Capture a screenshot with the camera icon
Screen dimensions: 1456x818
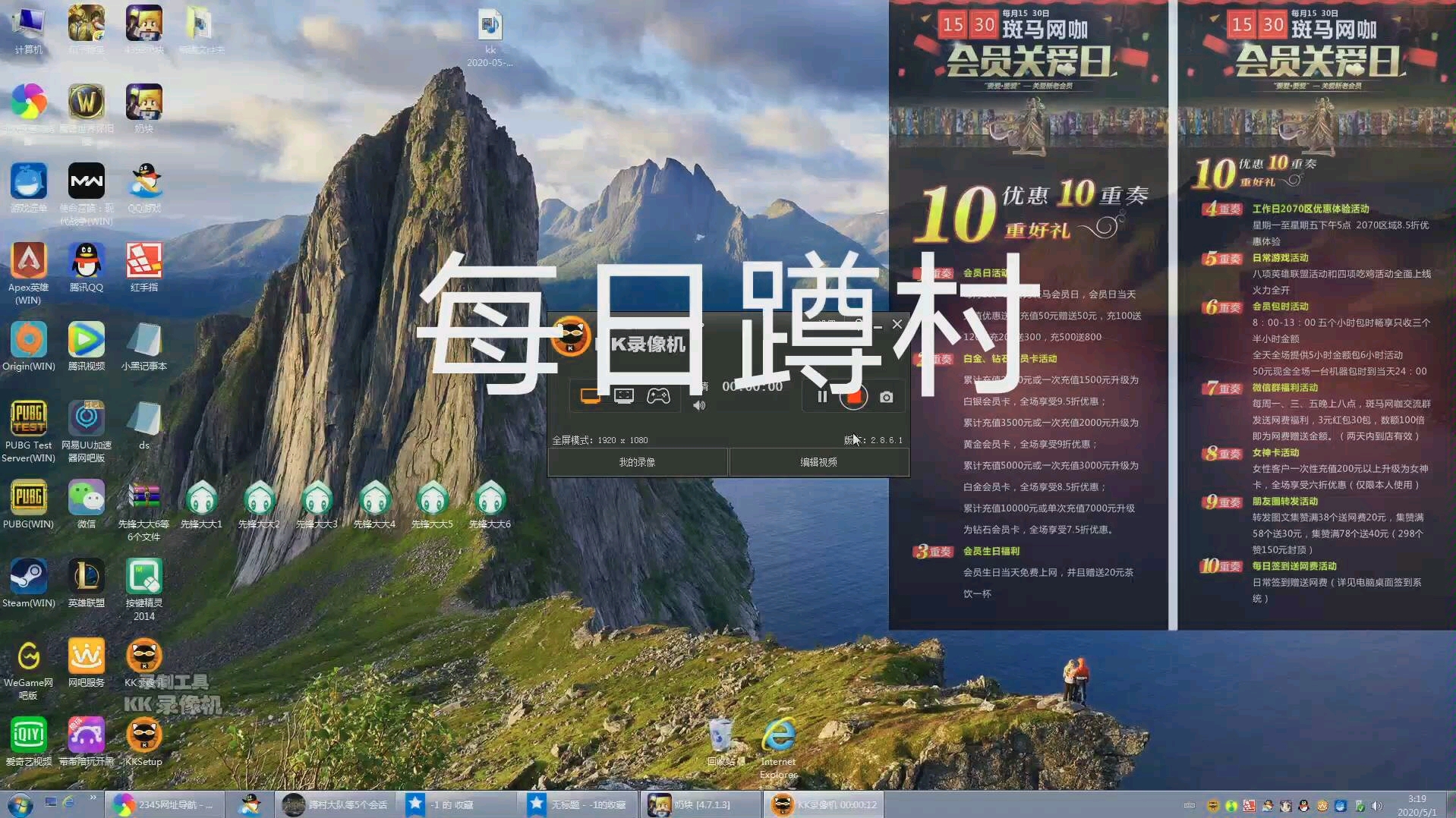tap(887, 396)
